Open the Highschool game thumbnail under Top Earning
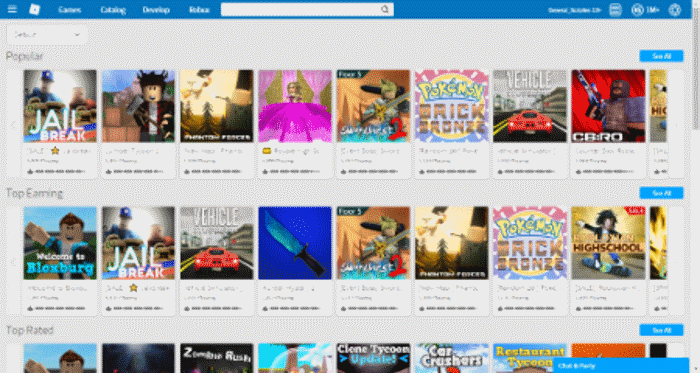 (608, 243)
